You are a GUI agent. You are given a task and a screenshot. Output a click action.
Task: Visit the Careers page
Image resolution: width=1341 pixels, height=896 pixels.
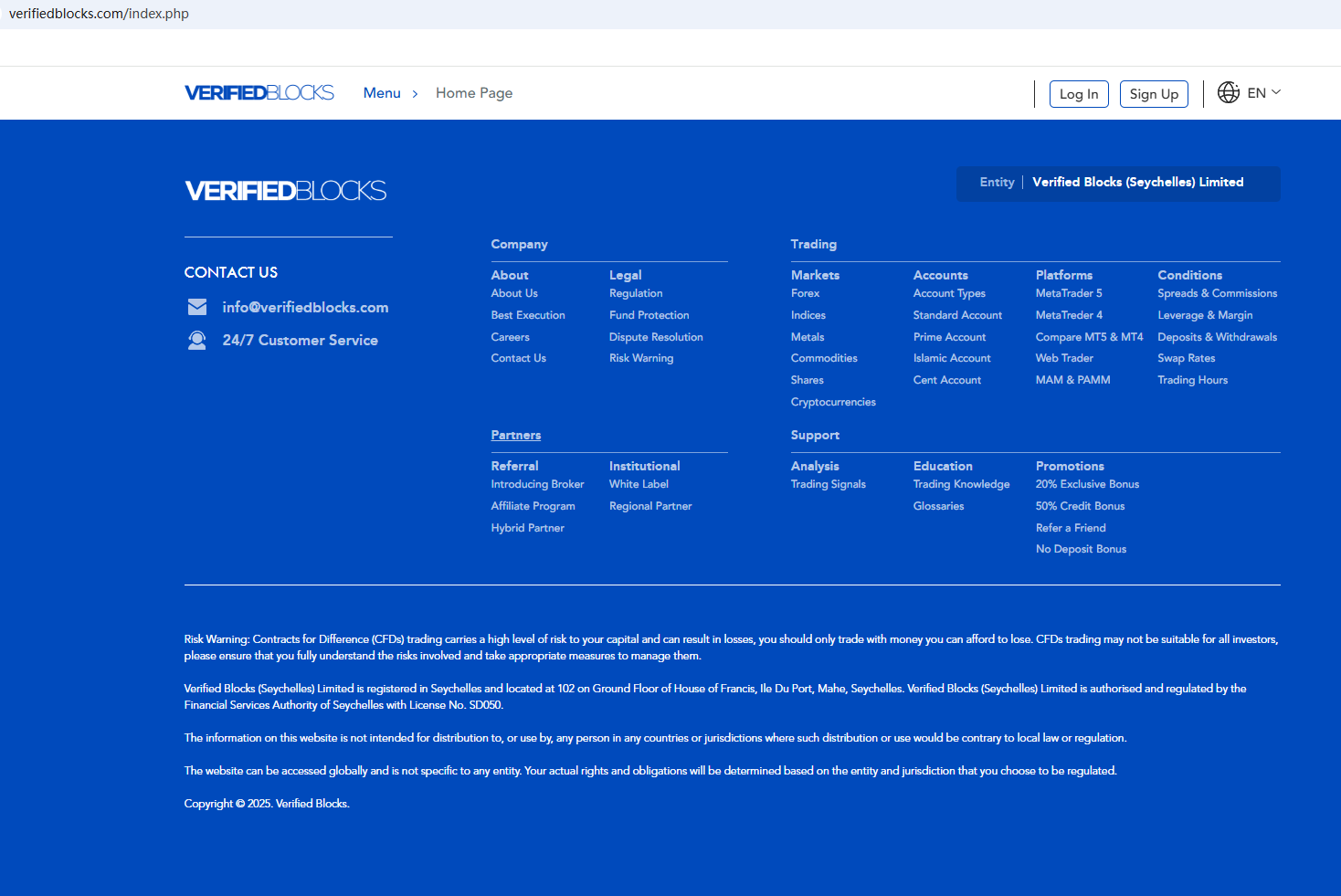click(x=510, y=337)
